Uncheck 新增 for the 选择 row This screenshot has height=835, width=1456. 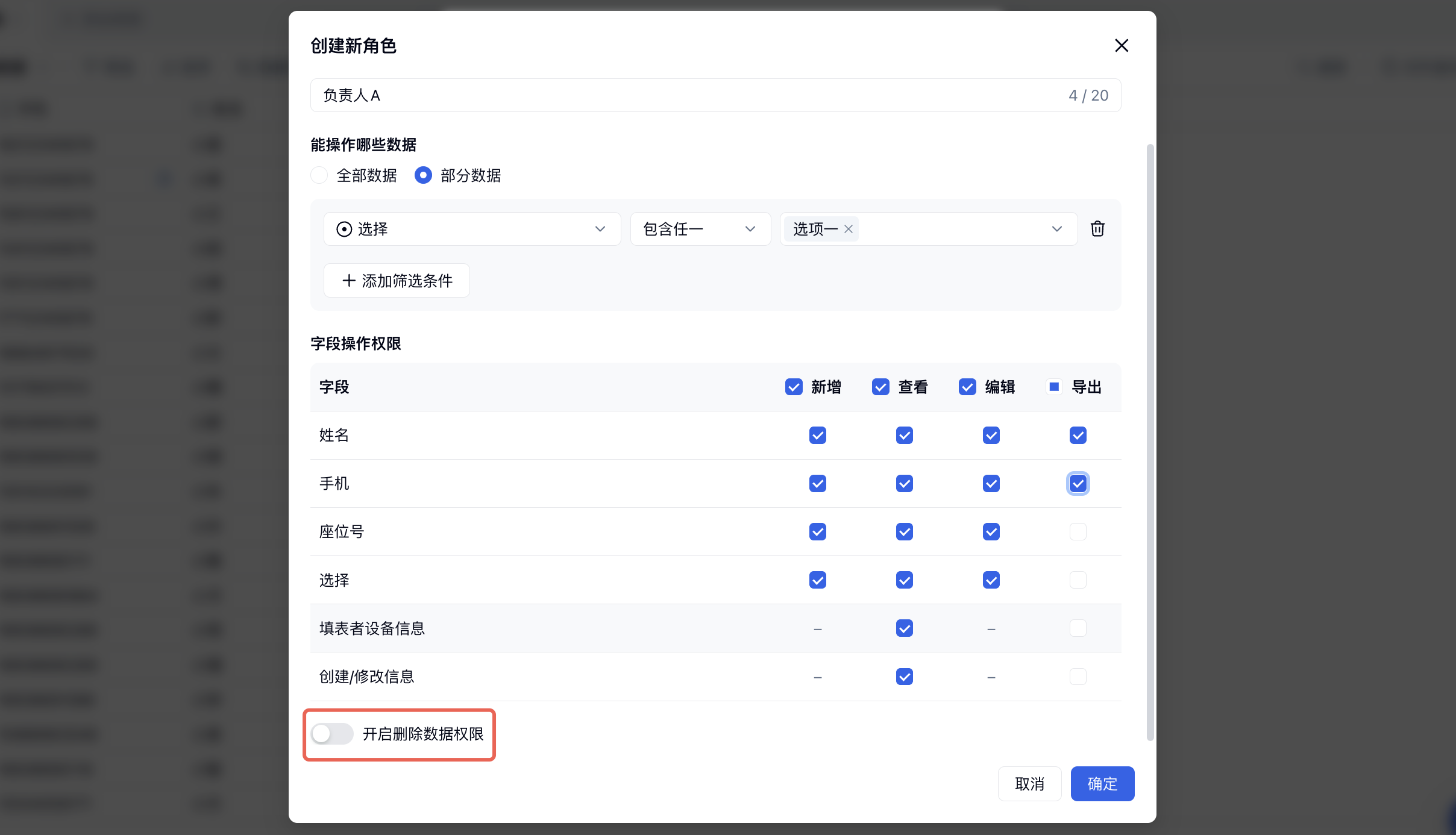(818, 580)
